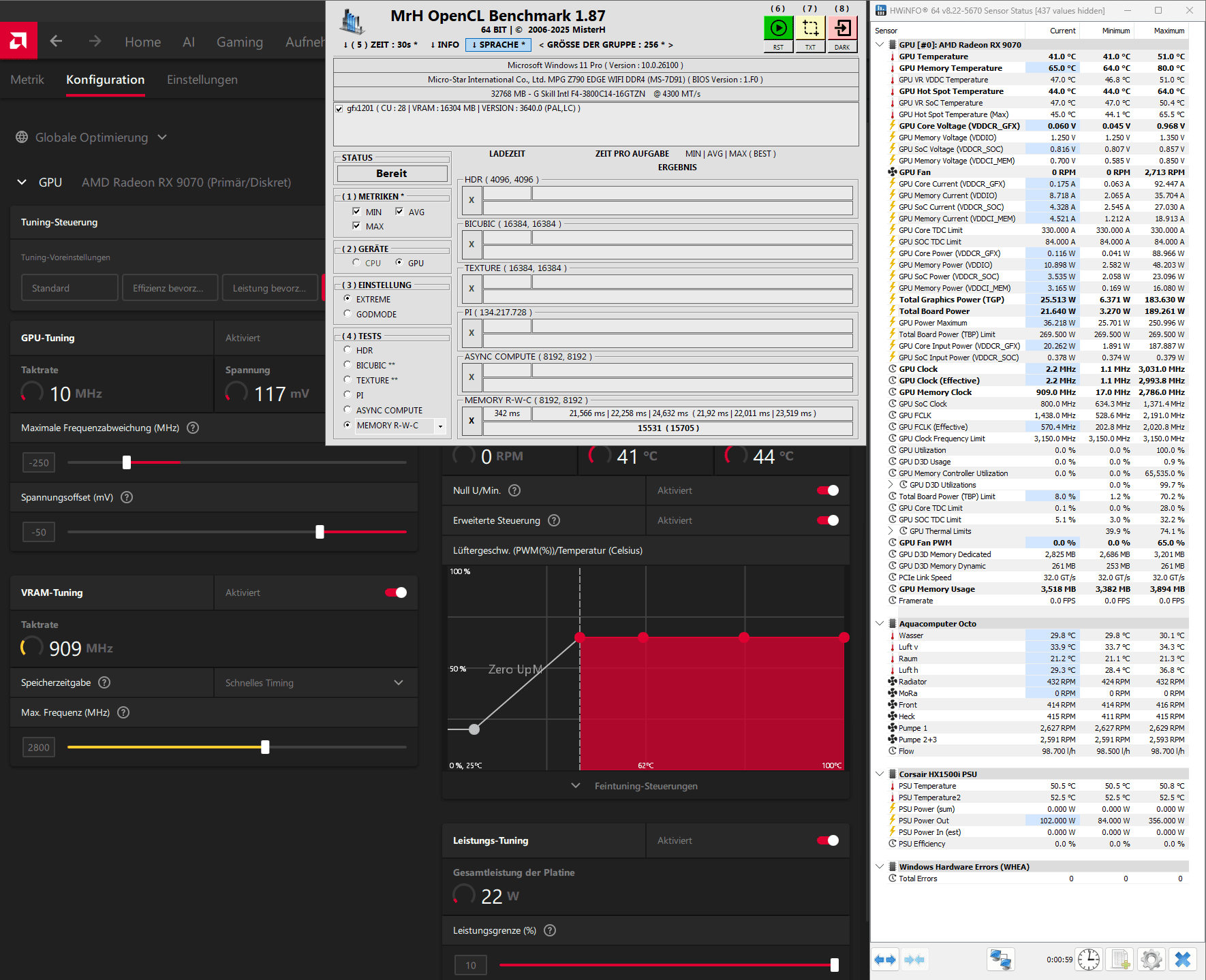Collapse the GPU section chevron in Adrenalin

click(x=22, y=182)
